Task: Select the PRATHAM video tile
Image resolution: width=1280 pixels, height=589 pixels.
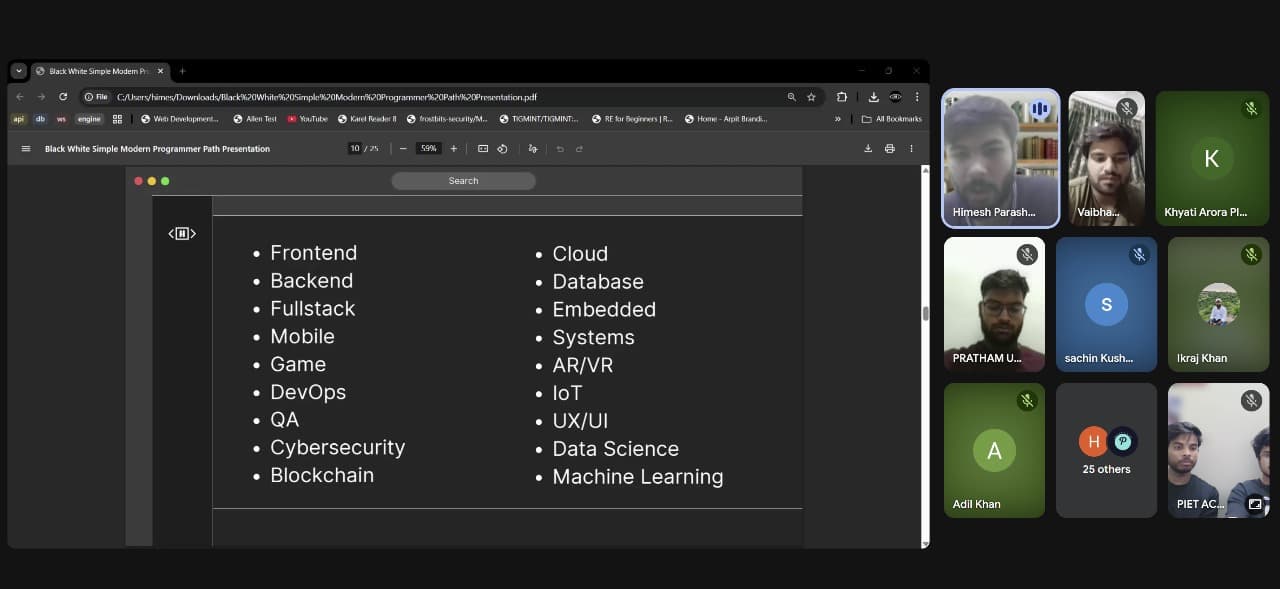Action: tap(994, 304)
